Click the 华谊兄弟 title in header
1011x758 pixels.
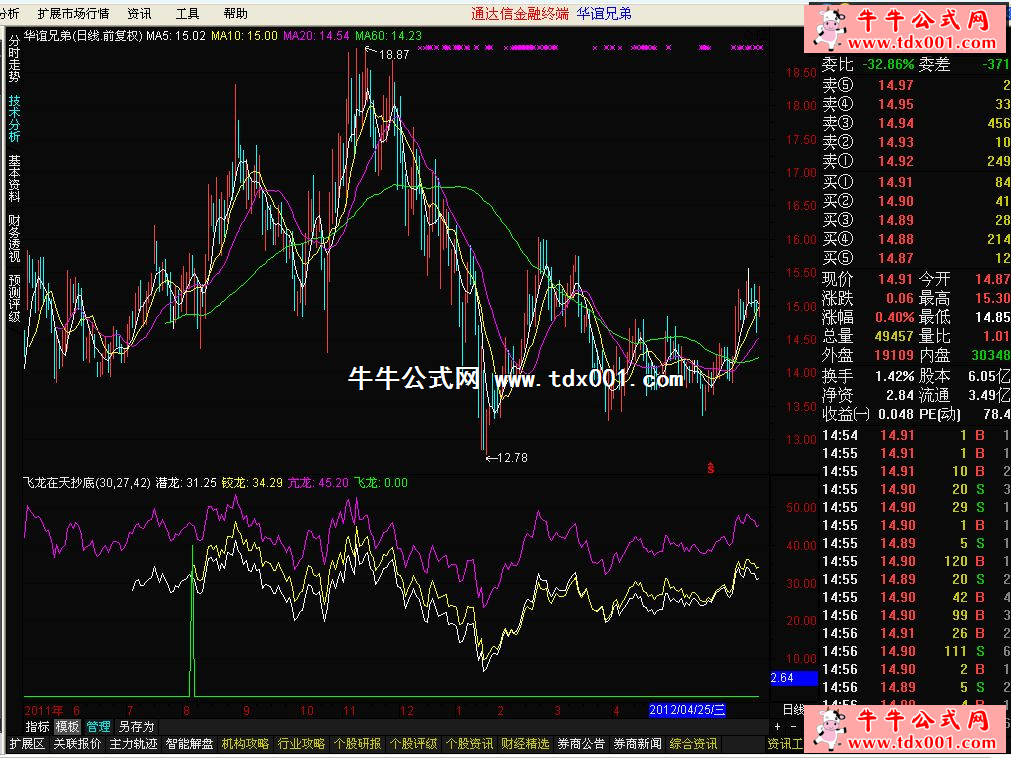point(604,14)
